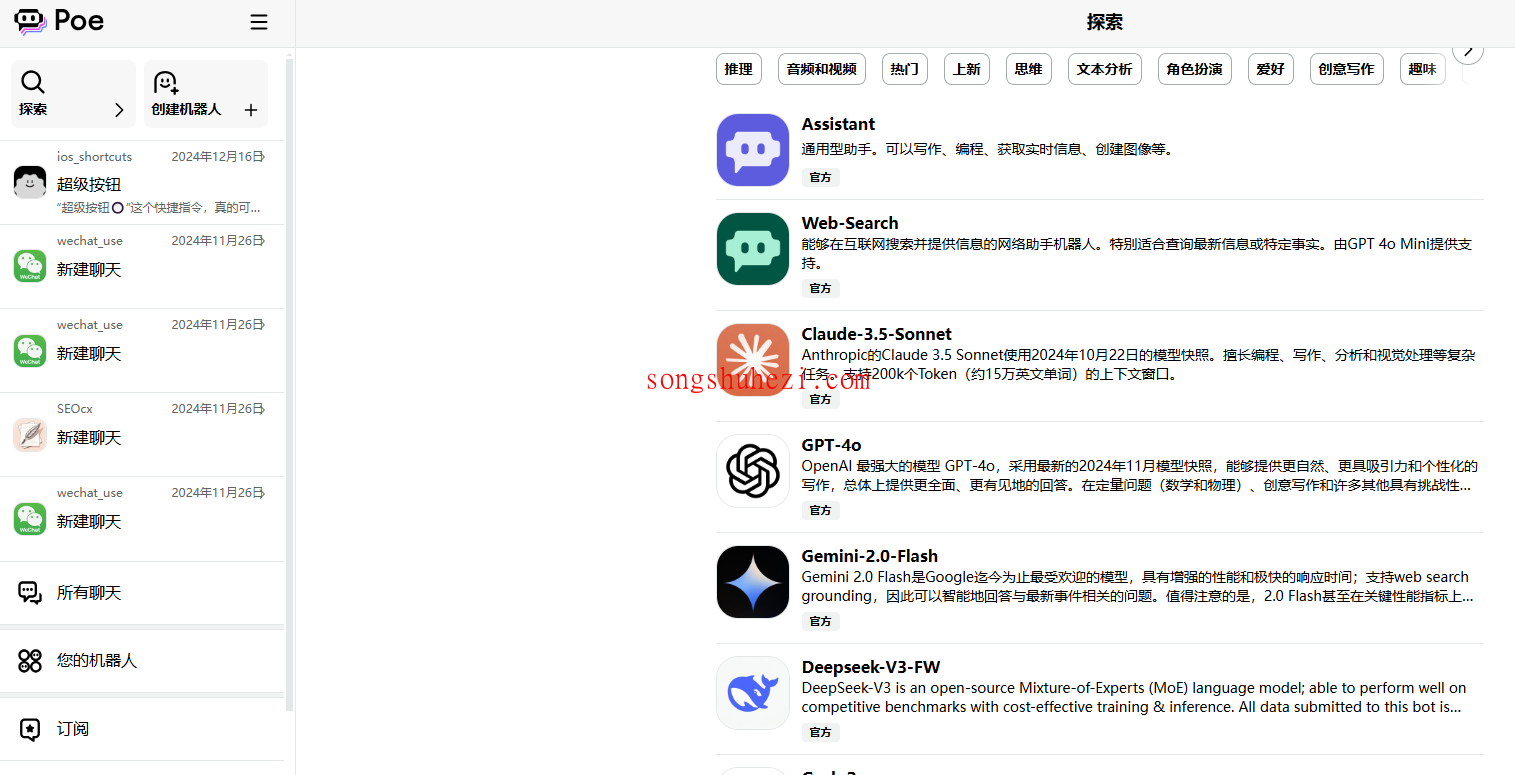Viewport: 1515px width, 775px height.
Task: Toggle the hamburger sidebar menu
Action: click(x=259, y=22)
